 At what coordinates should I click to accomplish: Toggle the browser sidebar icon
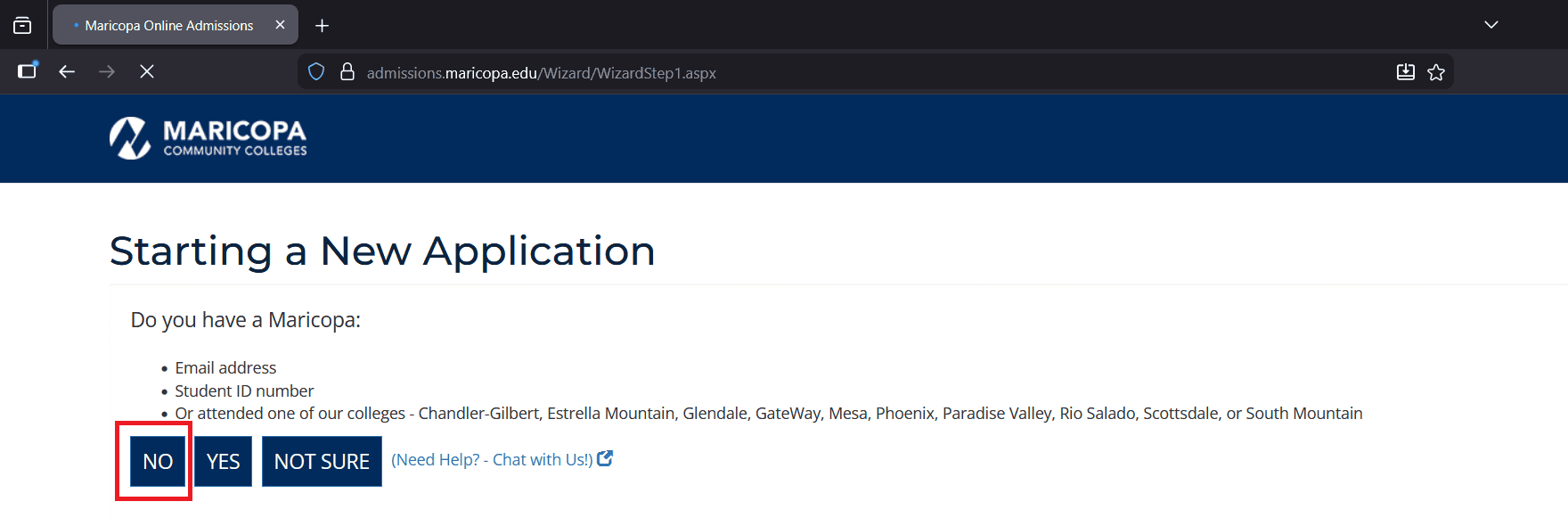click(28, 71)
